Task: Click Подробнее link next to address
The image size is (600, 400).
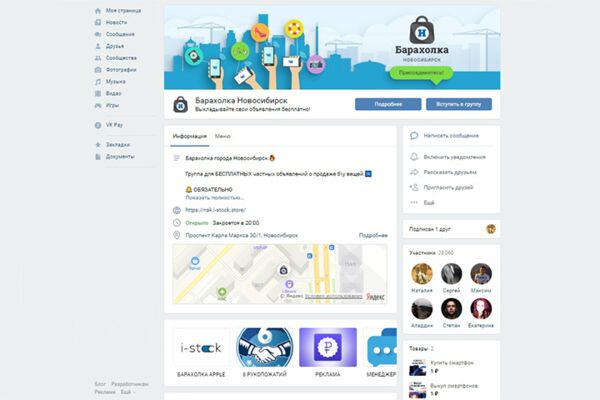Action: click(373, 235)
